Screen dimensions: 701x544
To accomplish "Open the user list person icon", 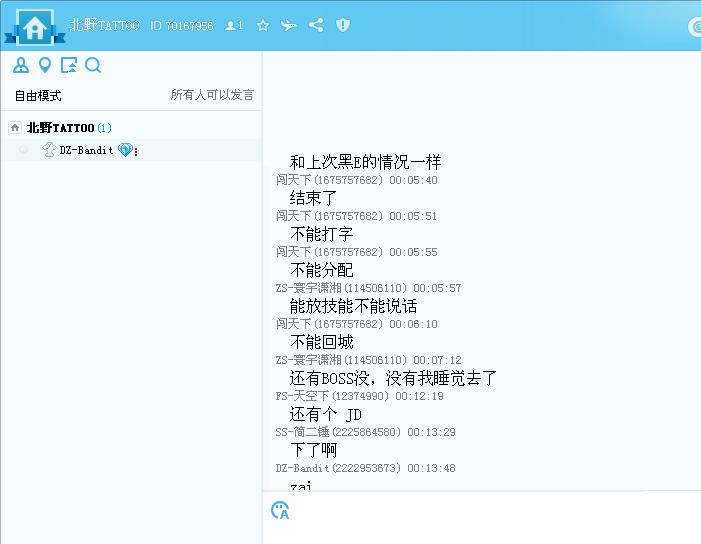I will (21, 65).
